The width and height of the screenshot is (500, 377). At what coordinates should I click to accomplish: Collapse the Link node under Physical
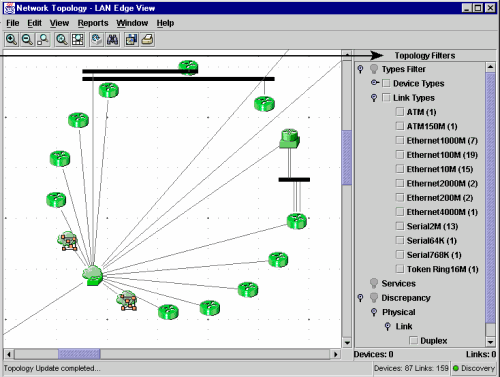387,326
